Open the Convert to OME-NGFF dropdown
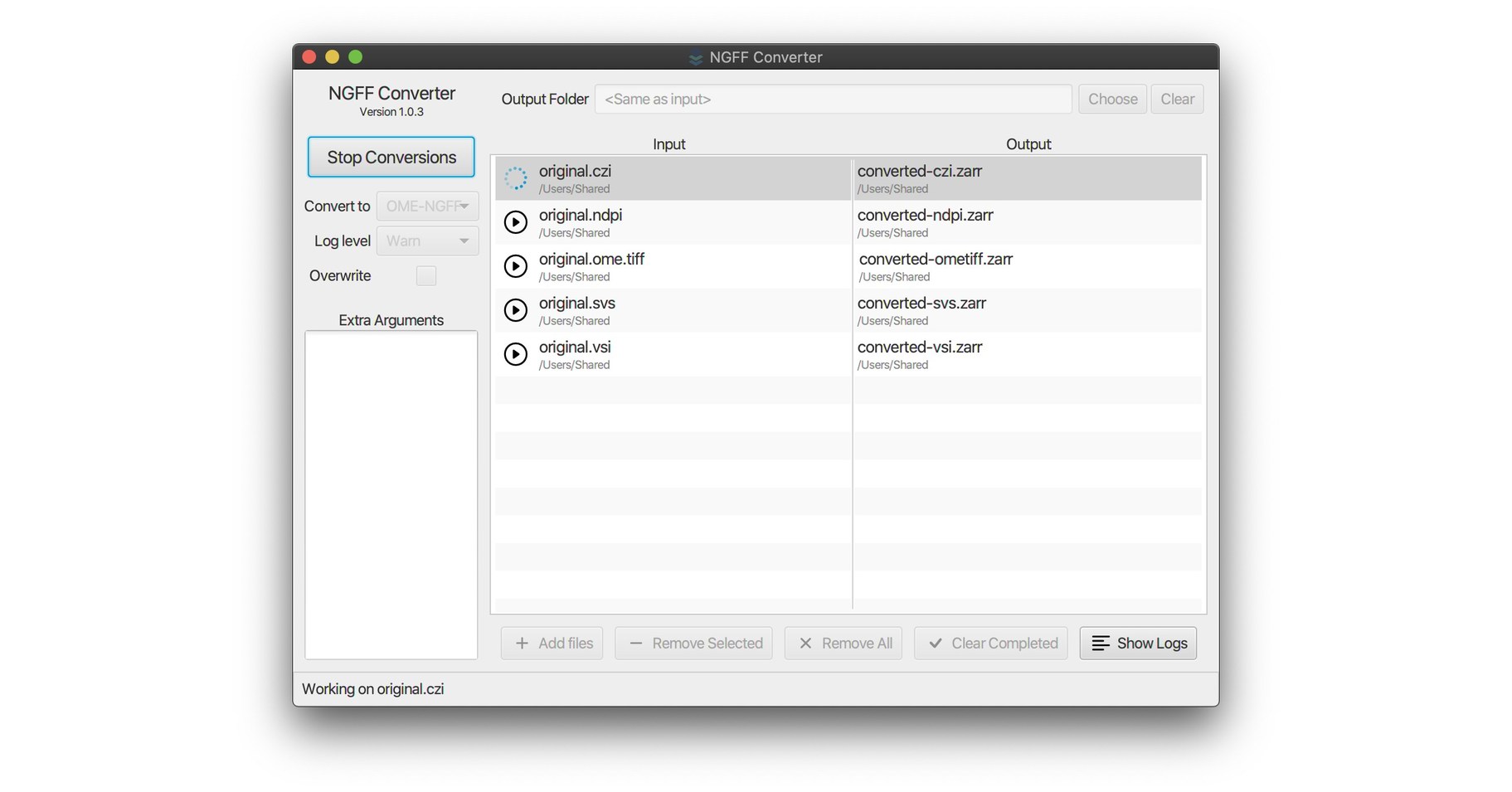1512x792 pixels. (x=427, y=206)
